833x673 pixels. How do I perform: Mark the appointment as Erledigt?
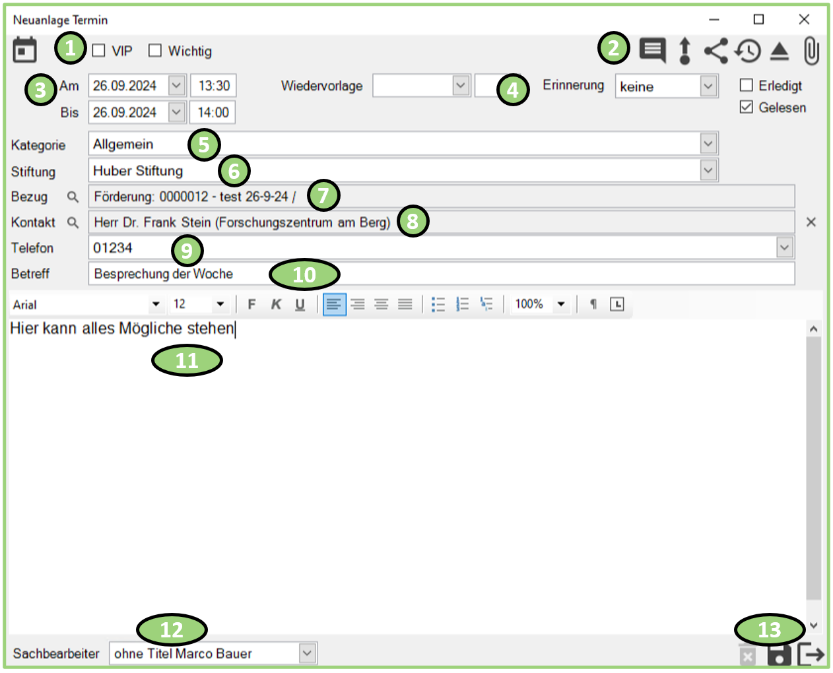point(746,86)
